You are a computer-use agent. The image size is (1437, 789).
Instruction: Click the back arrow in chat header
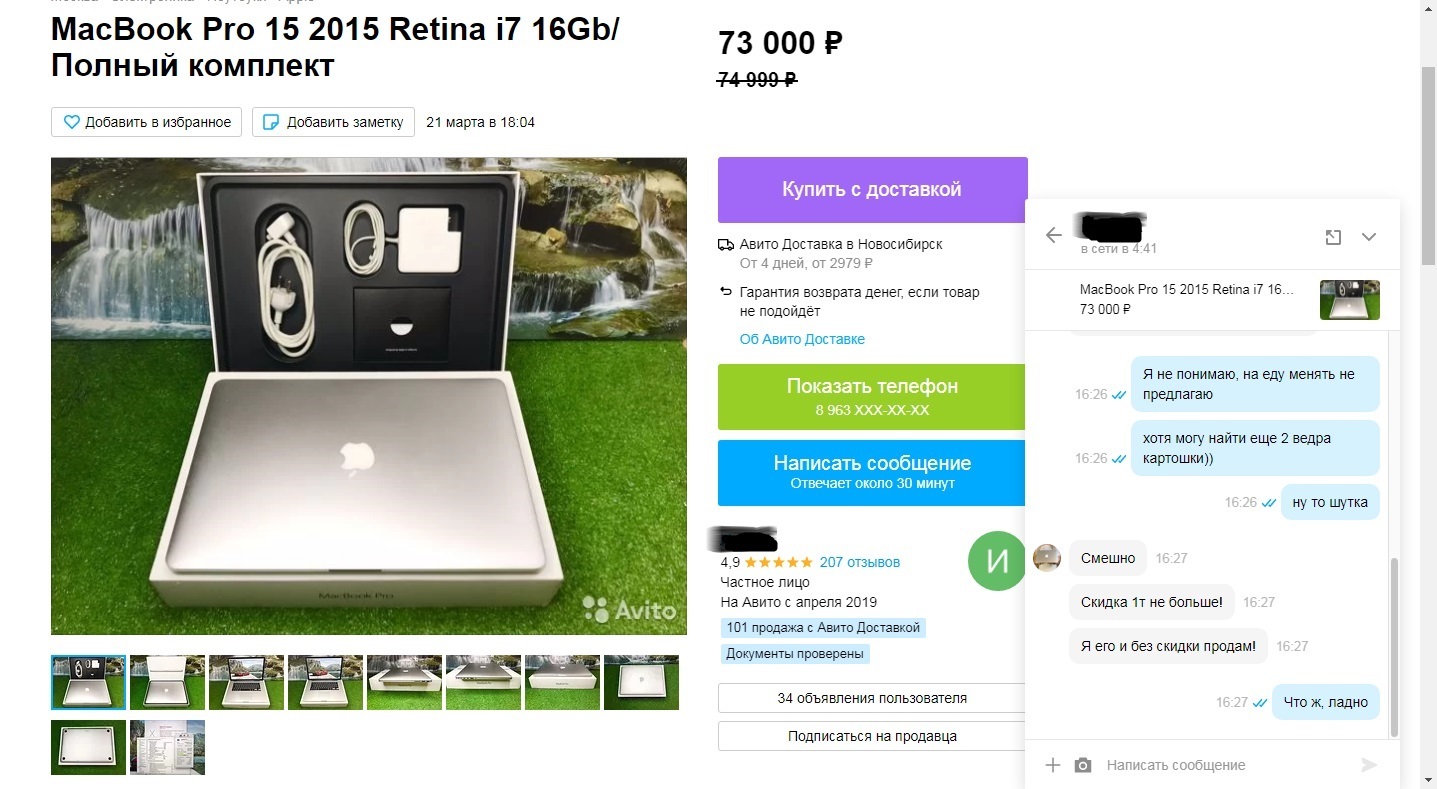pos(1053,235)
